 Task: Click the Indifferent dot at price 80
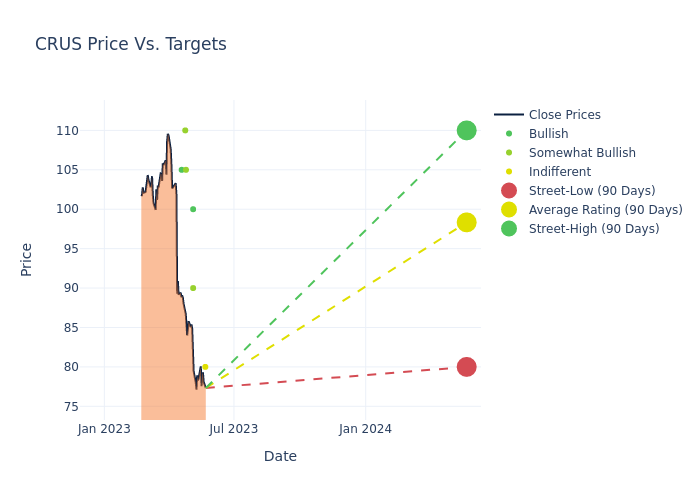point(205,367)
